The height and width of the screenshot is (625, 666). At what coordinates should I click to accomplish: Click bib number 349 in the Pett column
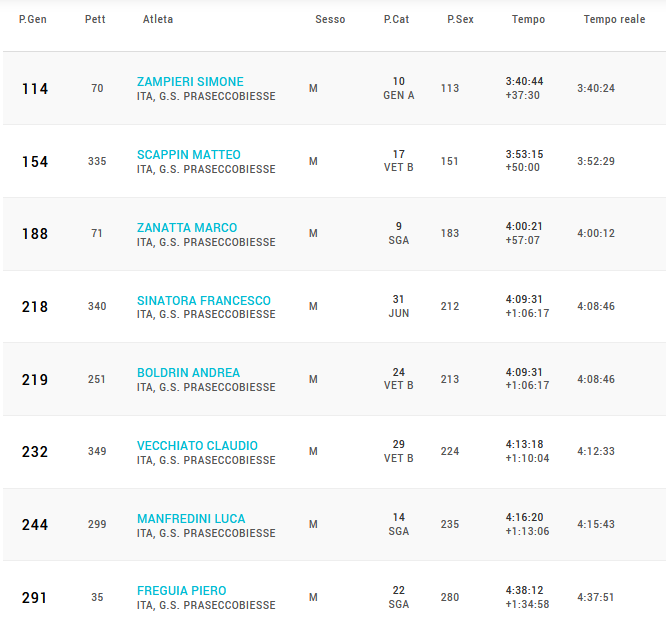pyautogui.click(x=97, y=451)
